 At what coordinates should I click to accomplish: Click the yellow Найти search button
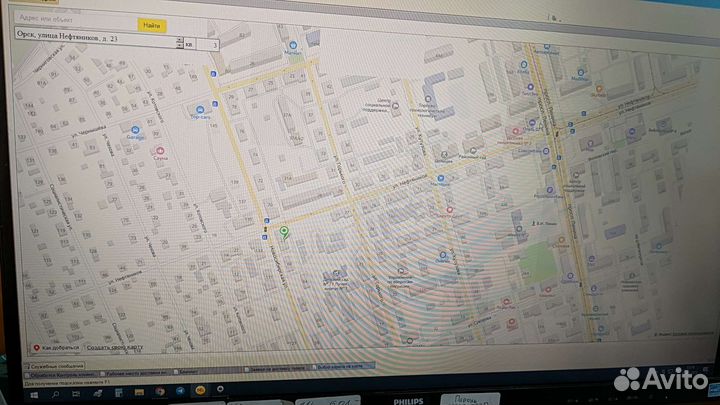152,26
